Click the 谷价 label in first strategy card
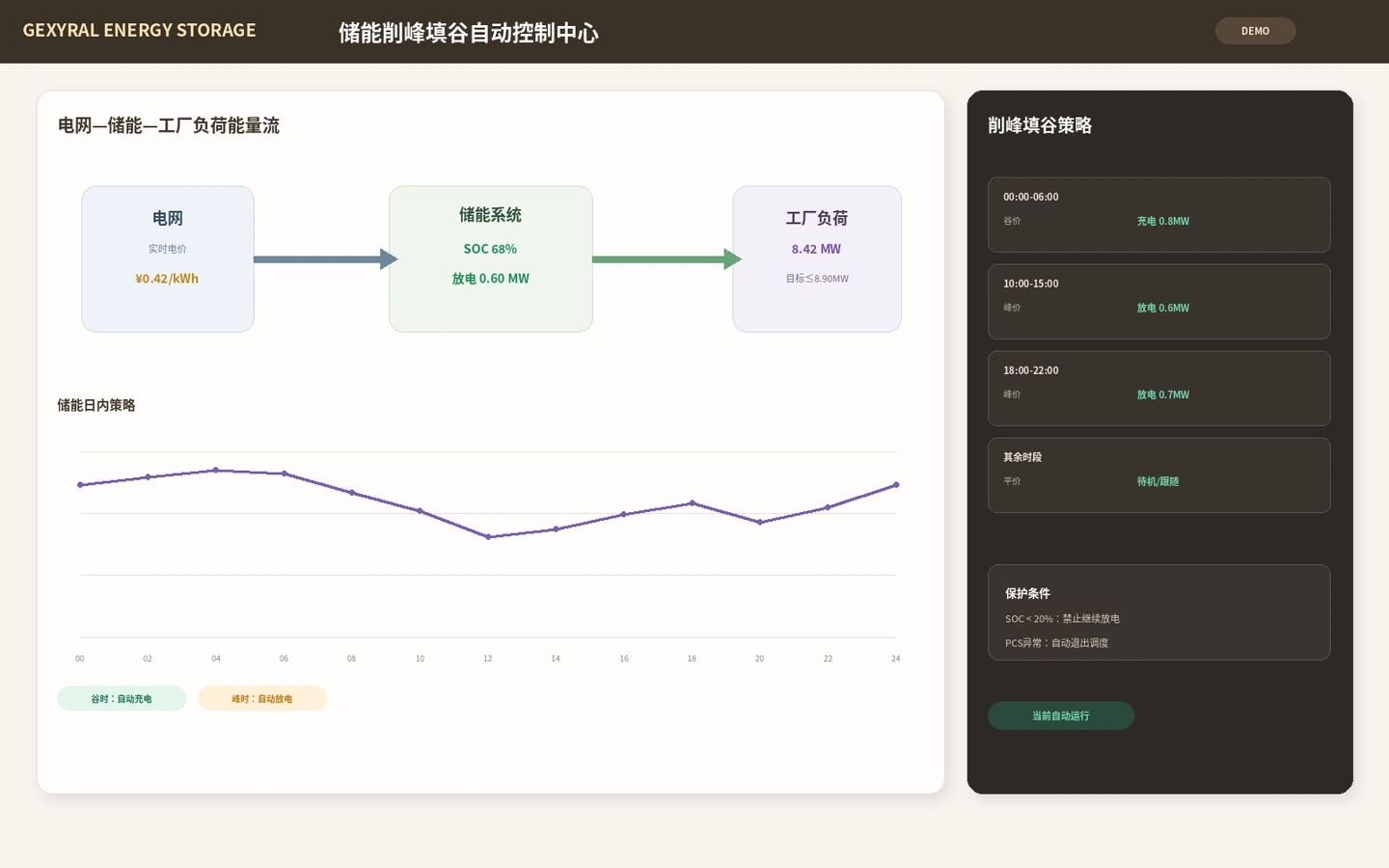Viewport: 1389px width, 868px height. 1012,221
